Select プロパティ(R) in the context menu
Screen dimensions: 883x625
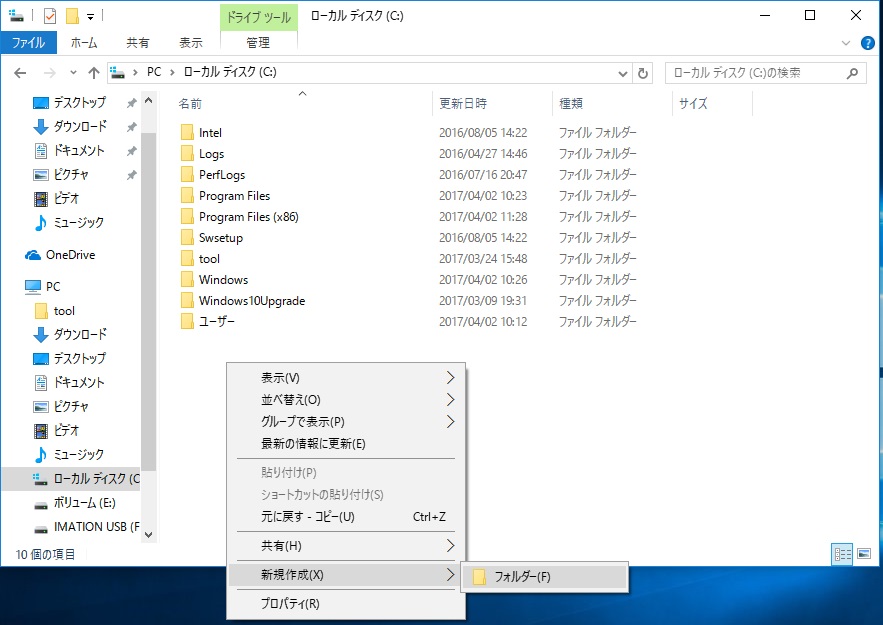[290, 604]
